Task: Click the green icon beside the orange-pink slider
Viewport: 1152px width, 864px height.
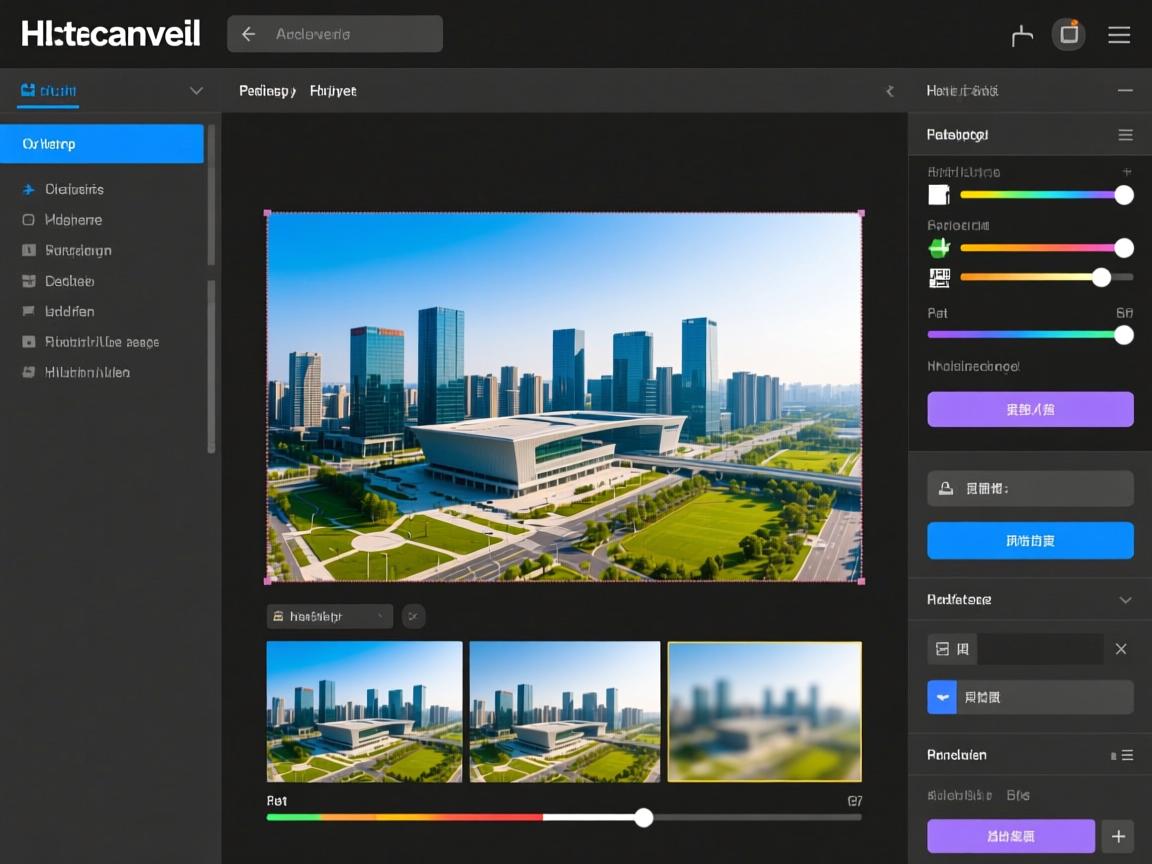Action: (939, 248)
